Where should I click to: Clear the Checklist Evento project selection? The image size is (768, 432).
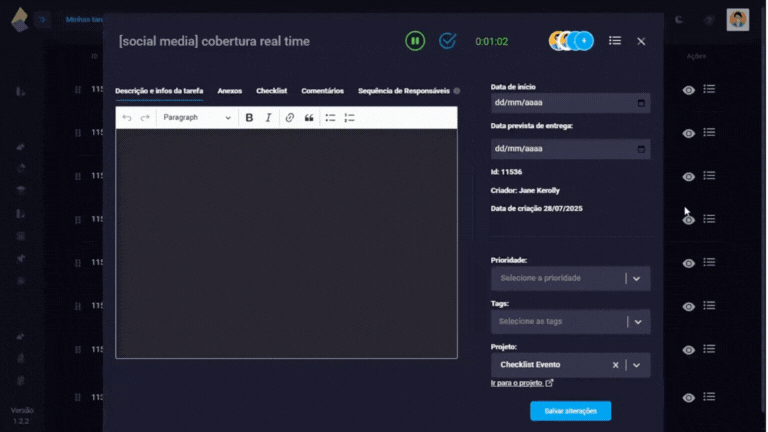click(615, 365)
